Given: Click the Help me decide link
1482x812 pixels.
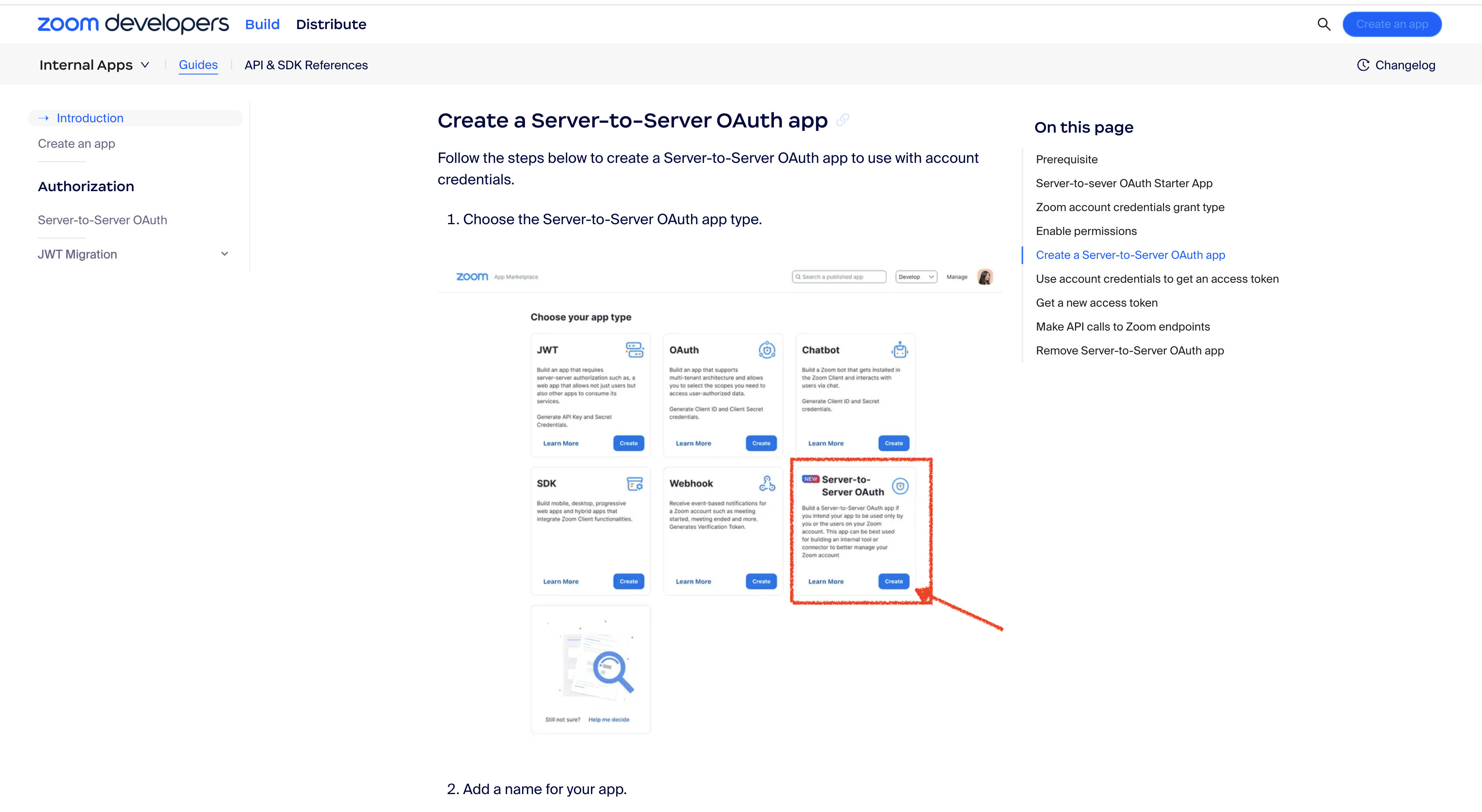Looking at the screenshot, I should coord(609,720).
